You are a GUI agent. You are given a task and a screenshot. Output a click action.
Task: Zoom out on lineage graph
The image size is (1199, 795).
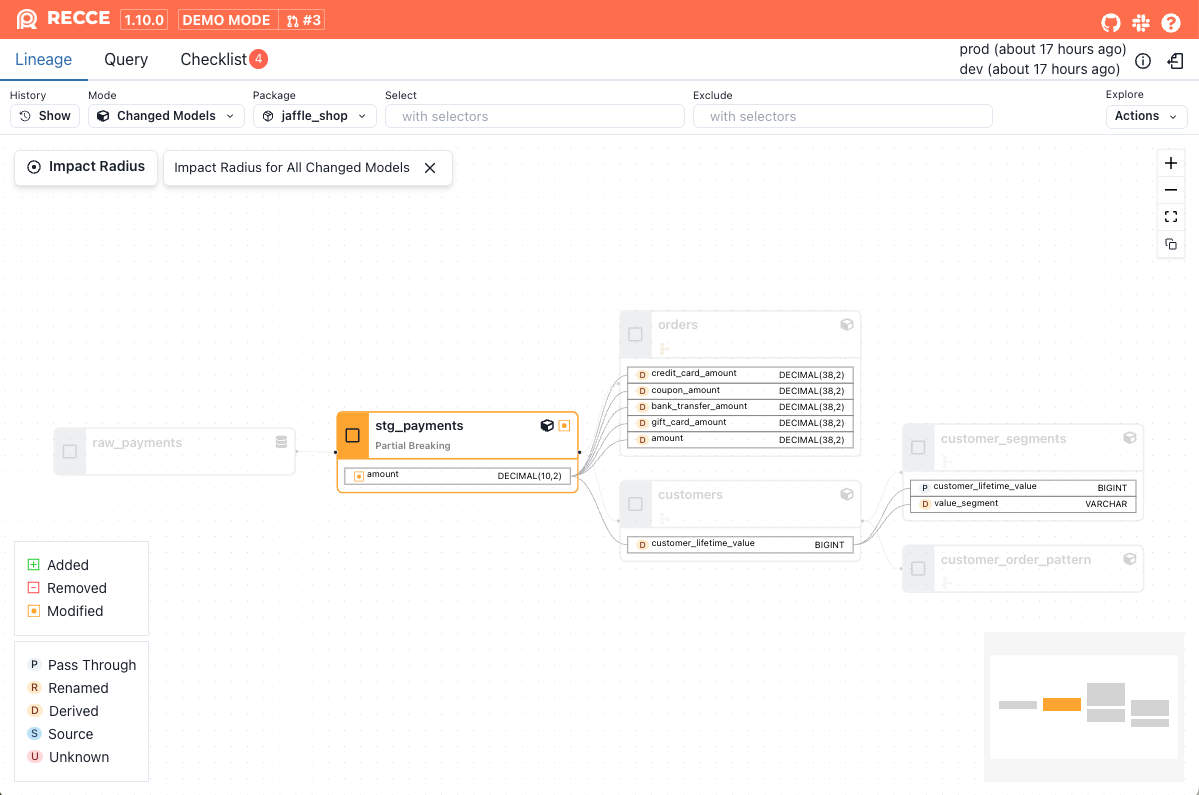pyautogui.click(x=1171, y=190)
